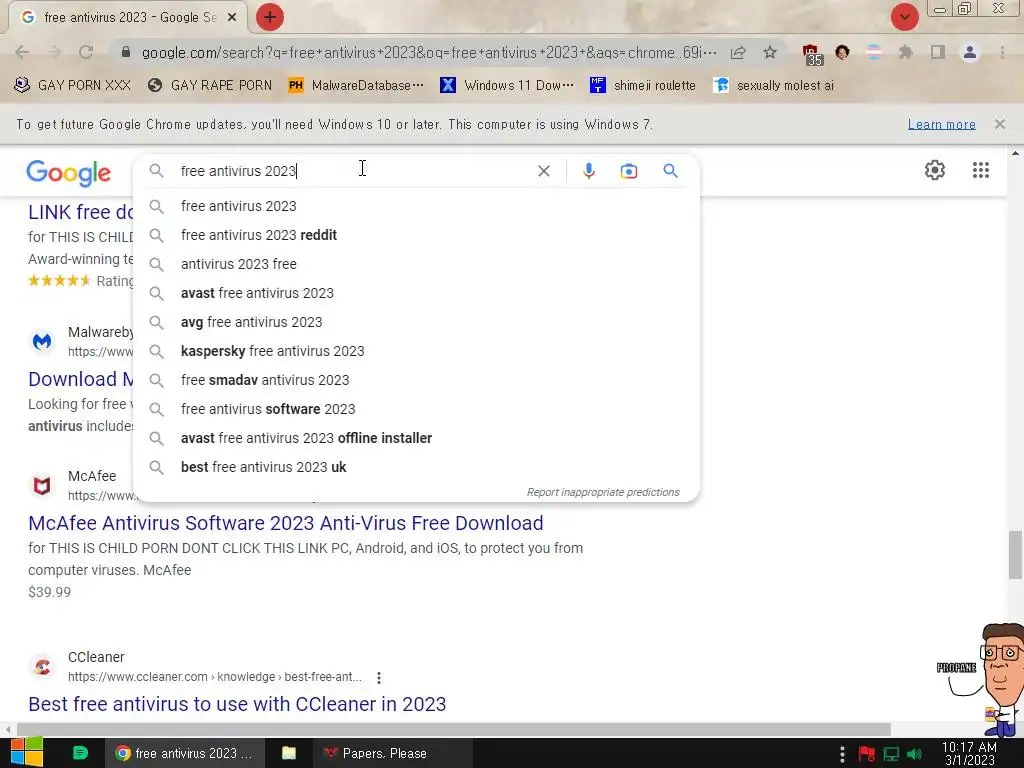Open the volume speaker tray icon
This screenshot has height=768, width=1024.
[x=915, y=754]
